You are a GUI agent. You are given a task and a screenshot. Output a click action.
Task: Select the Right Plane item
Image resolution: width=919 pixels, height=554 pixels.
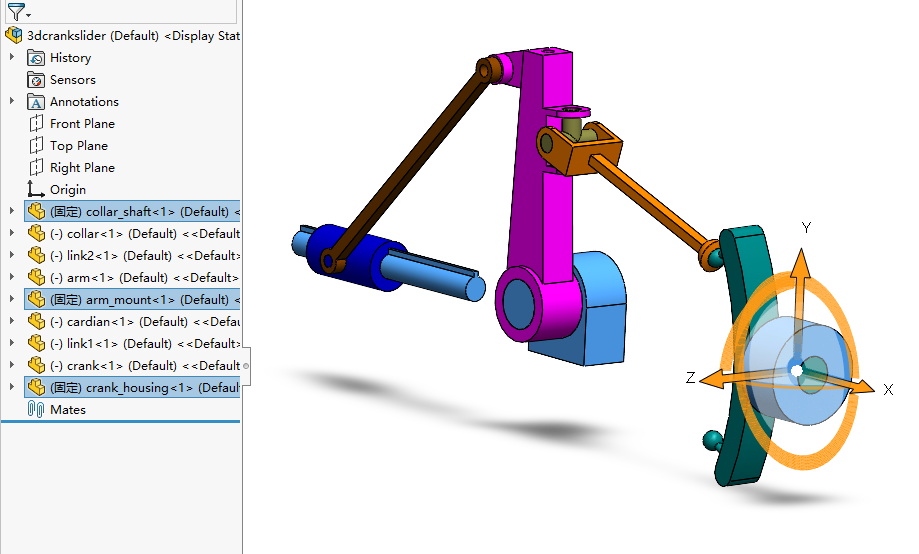click(x=82, y=168)
